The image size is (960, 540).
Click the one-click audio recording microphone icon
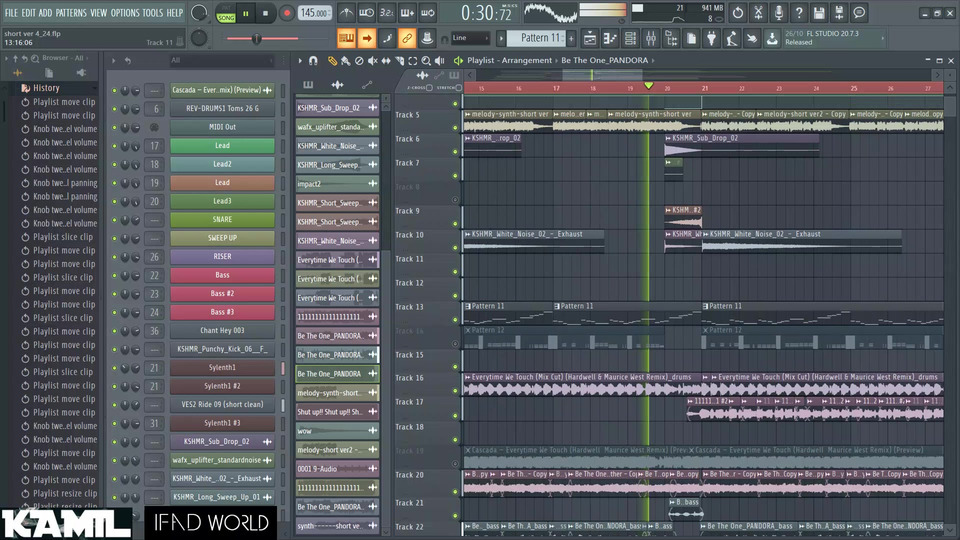click(x=778, y=12)
